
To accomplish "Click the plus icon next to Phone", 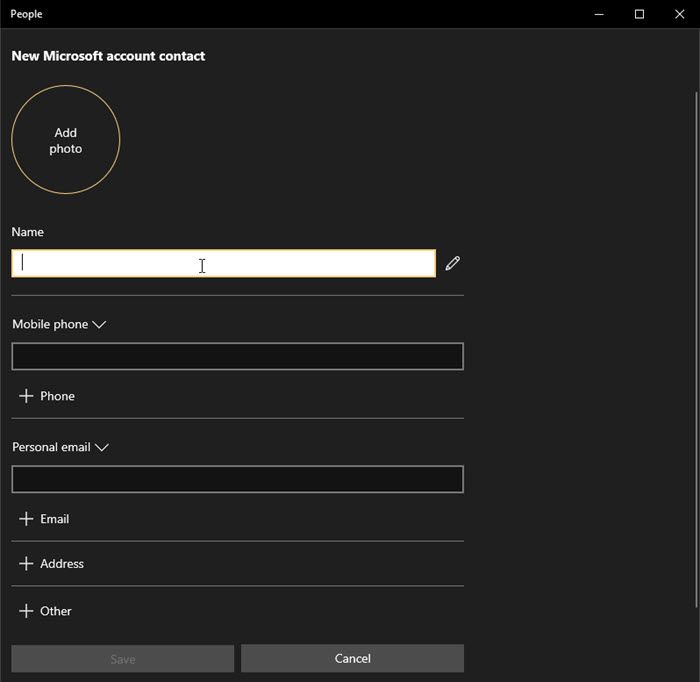I will 26,396.
